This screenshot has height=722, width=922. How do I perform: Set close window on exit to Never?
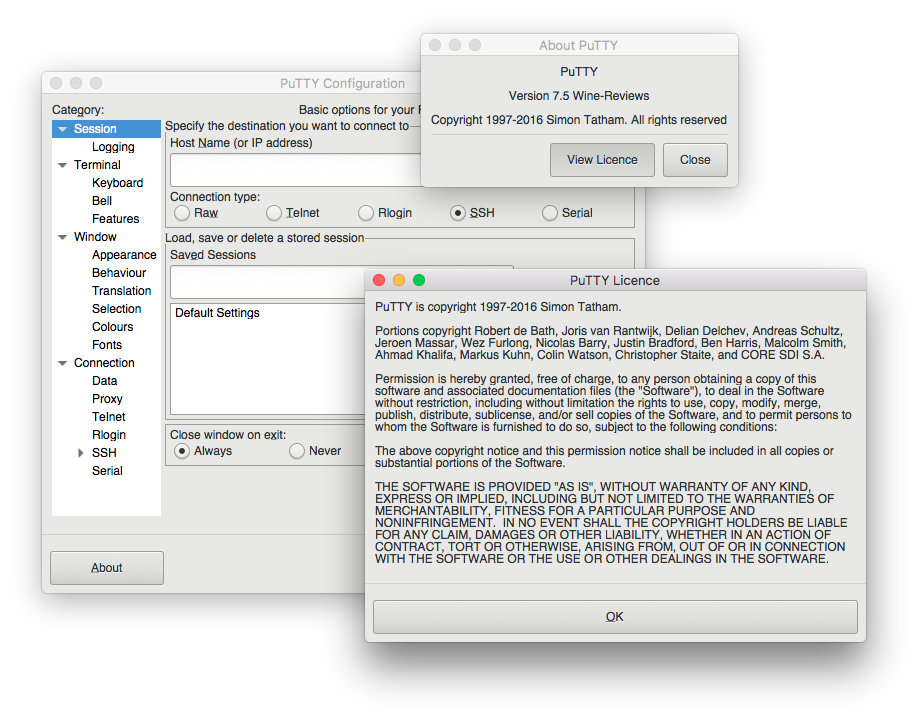point(297,451)
